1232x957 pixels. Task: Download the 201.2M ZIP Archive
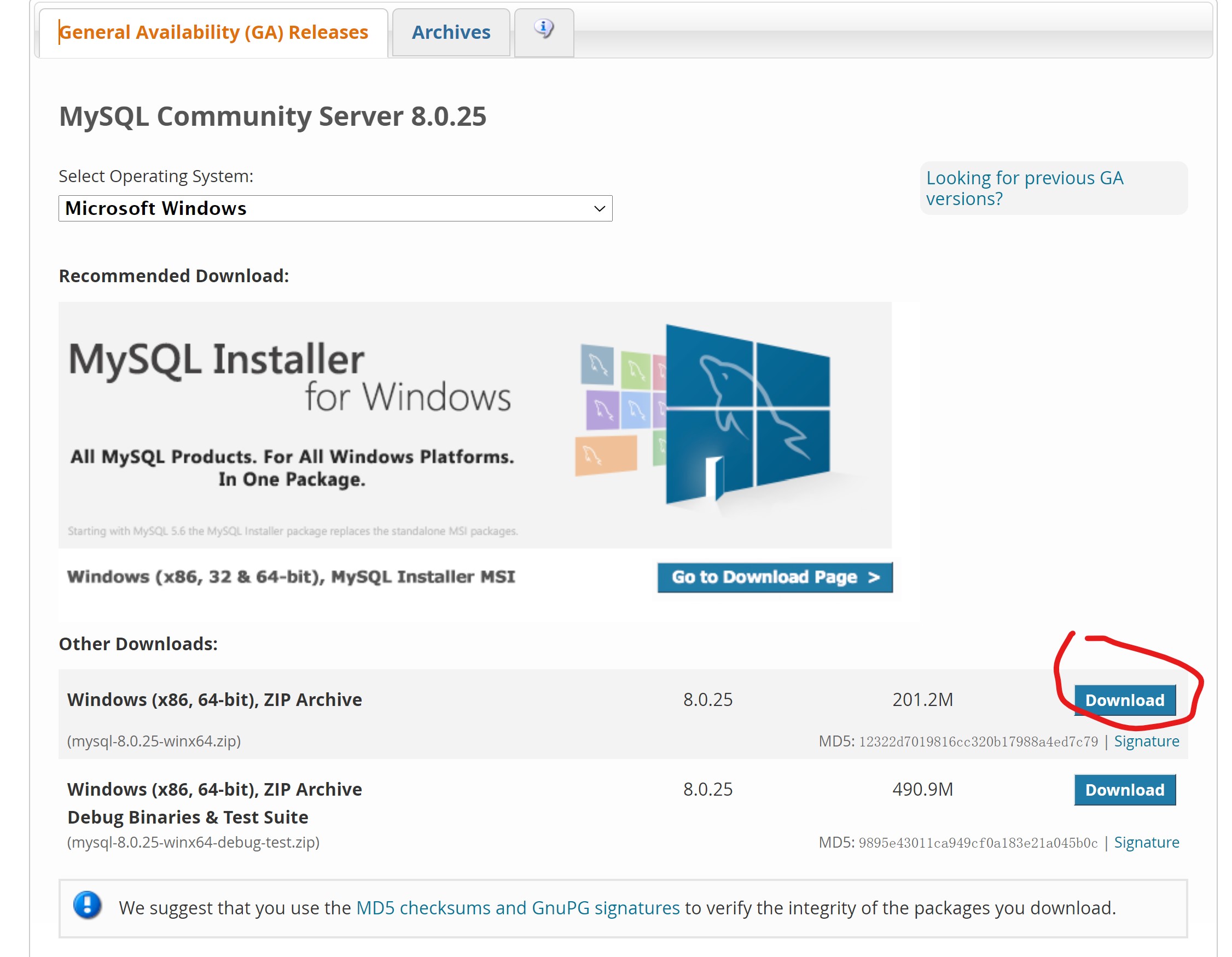click(1124, 701)
